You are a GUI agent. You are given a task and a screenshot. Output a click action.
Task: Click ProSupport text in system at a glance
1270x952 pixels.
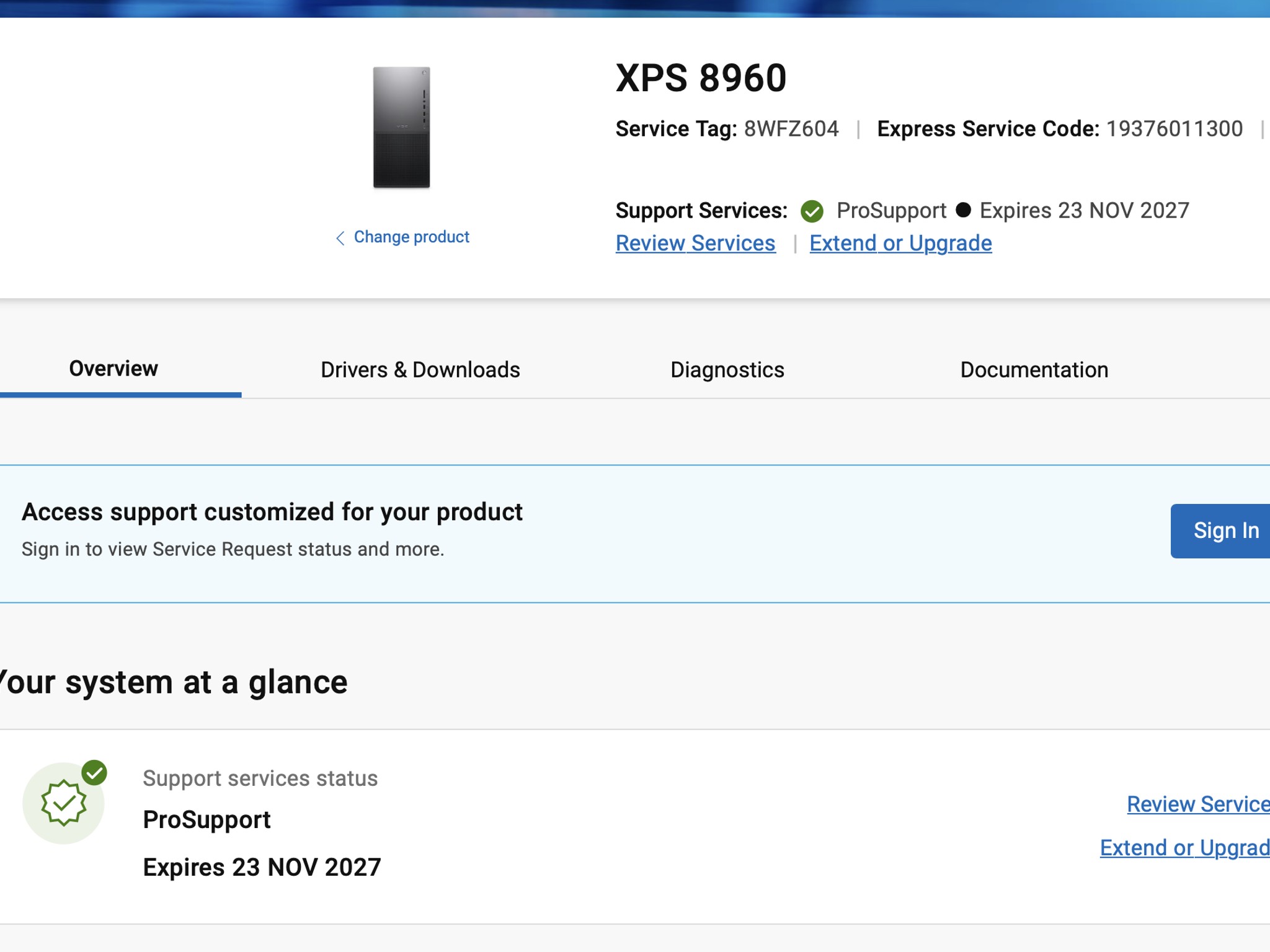(206, 820)
